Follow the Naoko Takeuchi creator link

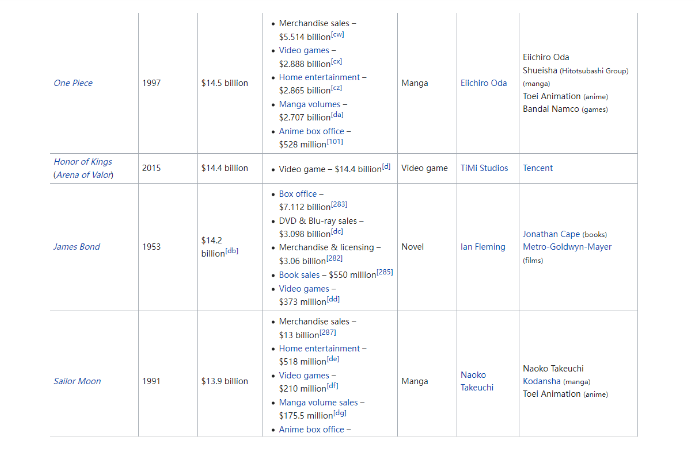[x=477, y=381]
